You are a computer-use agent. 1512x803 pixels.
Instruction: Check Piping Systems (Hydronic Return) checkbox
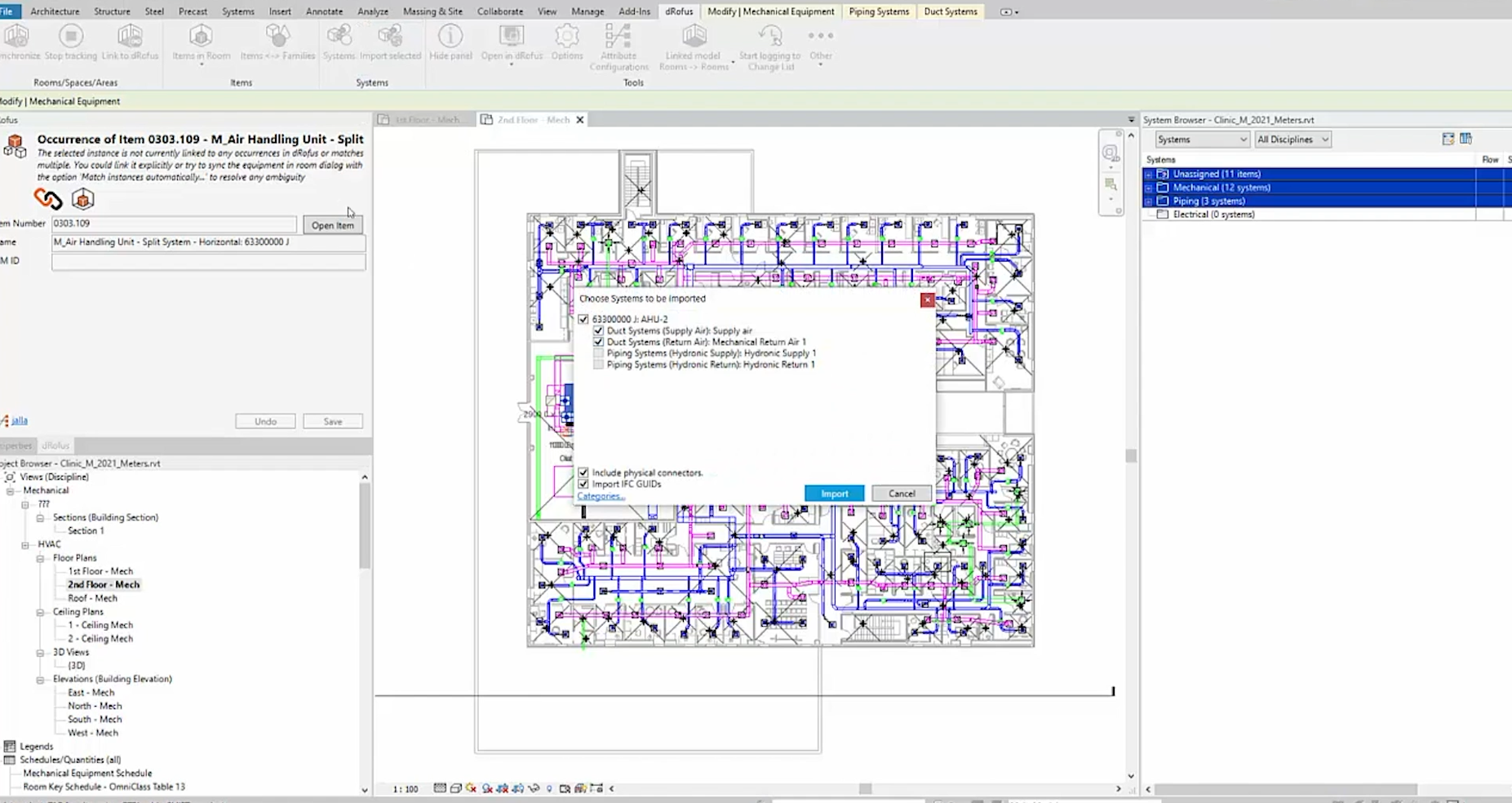tap(598, 365)
